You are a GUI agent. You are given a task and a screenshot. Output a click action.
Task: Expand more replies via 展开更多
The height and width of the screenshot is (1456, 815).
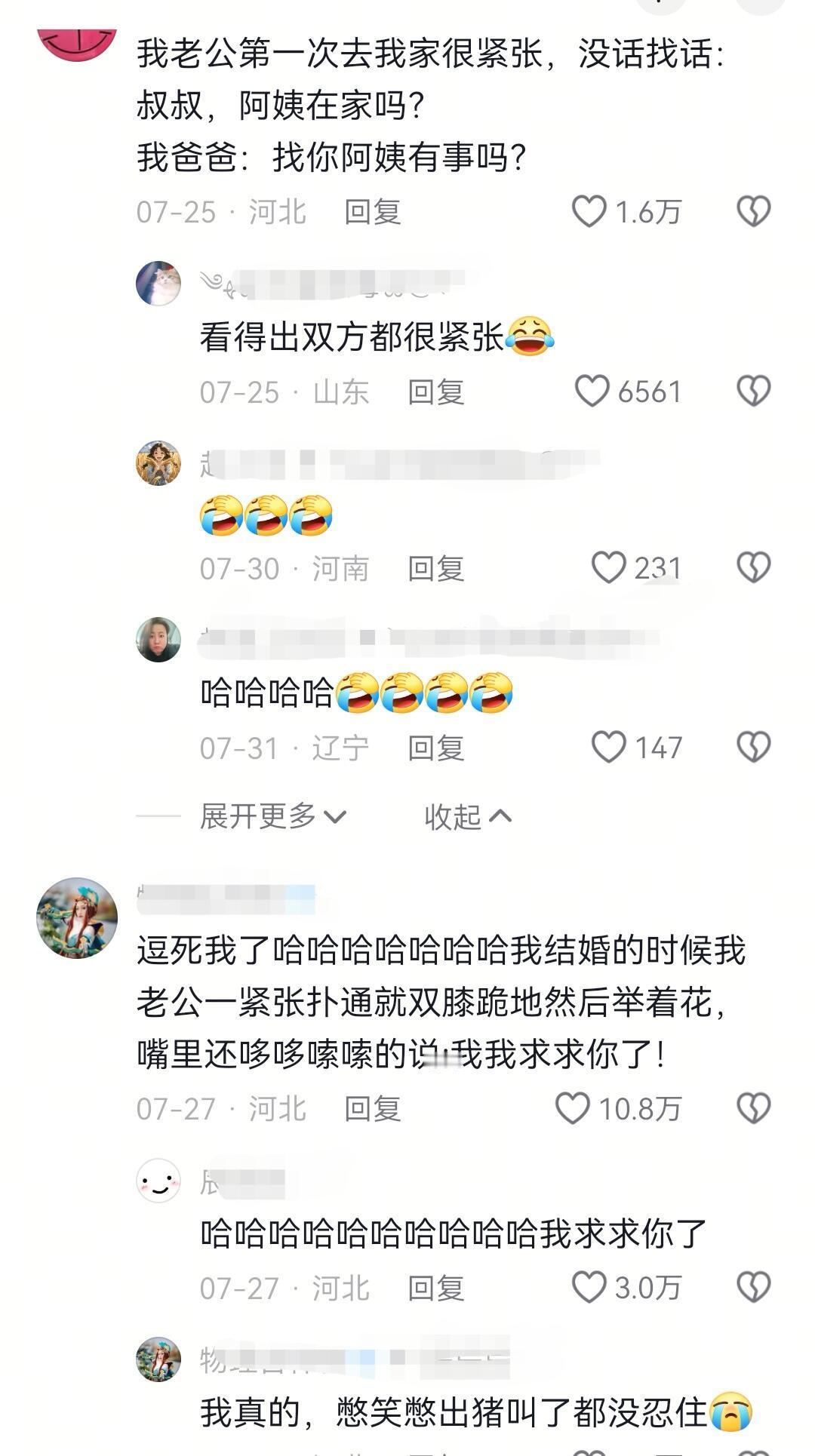coord(272,816)
